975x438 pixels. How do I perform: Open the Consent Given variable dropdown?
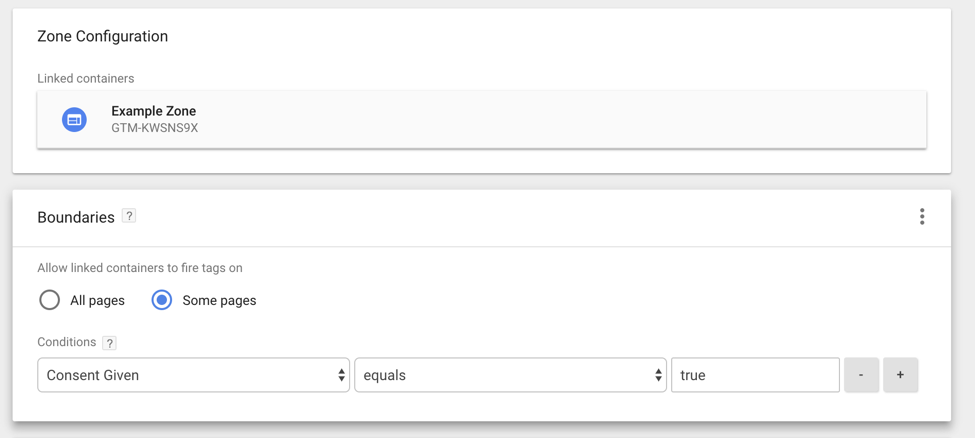pos(193,375)
